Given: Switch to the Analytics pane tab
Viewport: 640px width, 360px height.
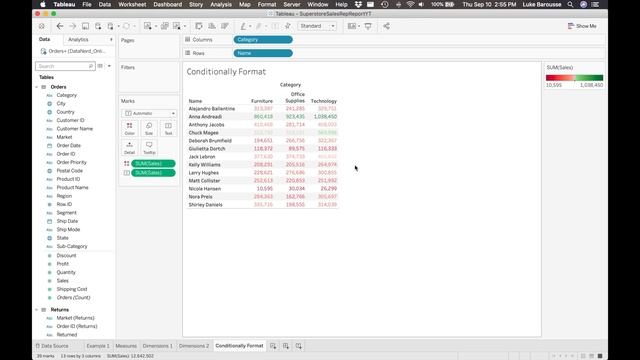Looking at the screenshot, I should tap(78, 40).
